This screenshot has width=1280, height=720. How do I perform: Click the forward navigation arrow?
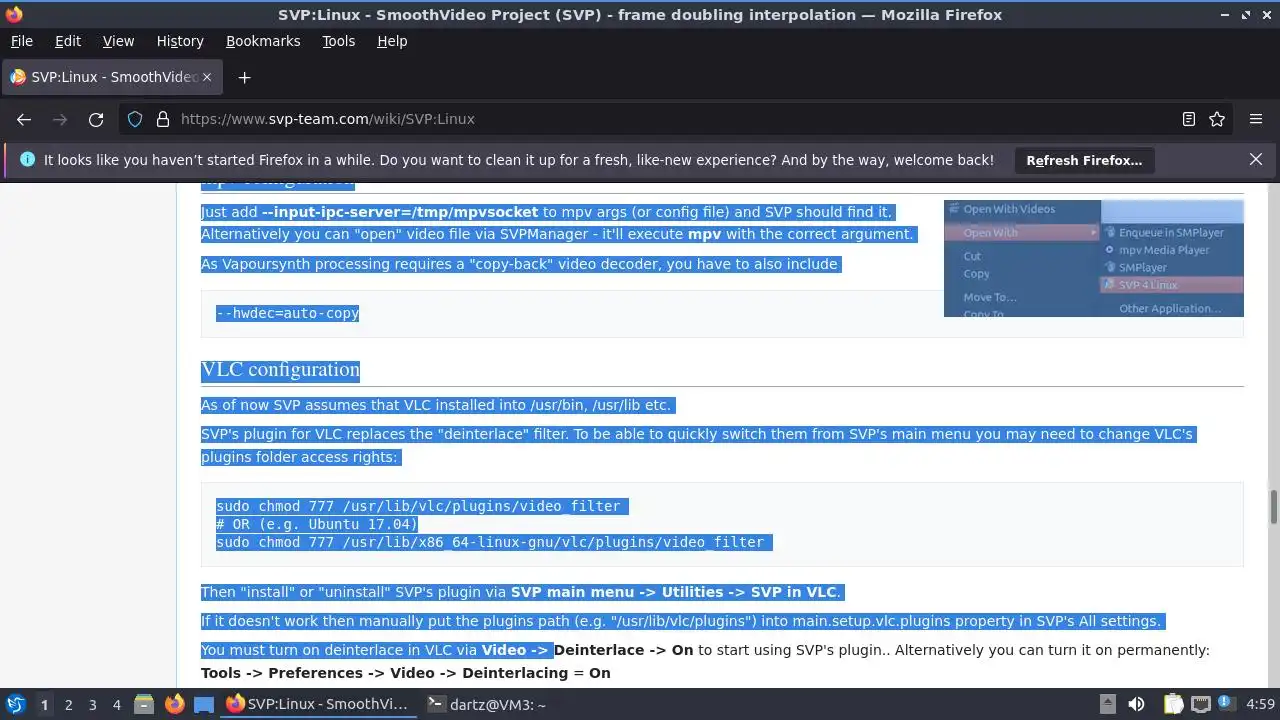point(60,119)
